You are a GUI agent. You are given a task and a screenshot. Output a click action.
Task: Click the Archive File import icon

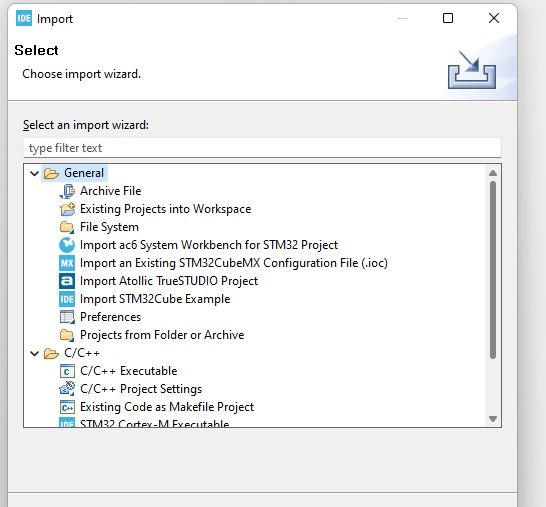coord(67,191)
